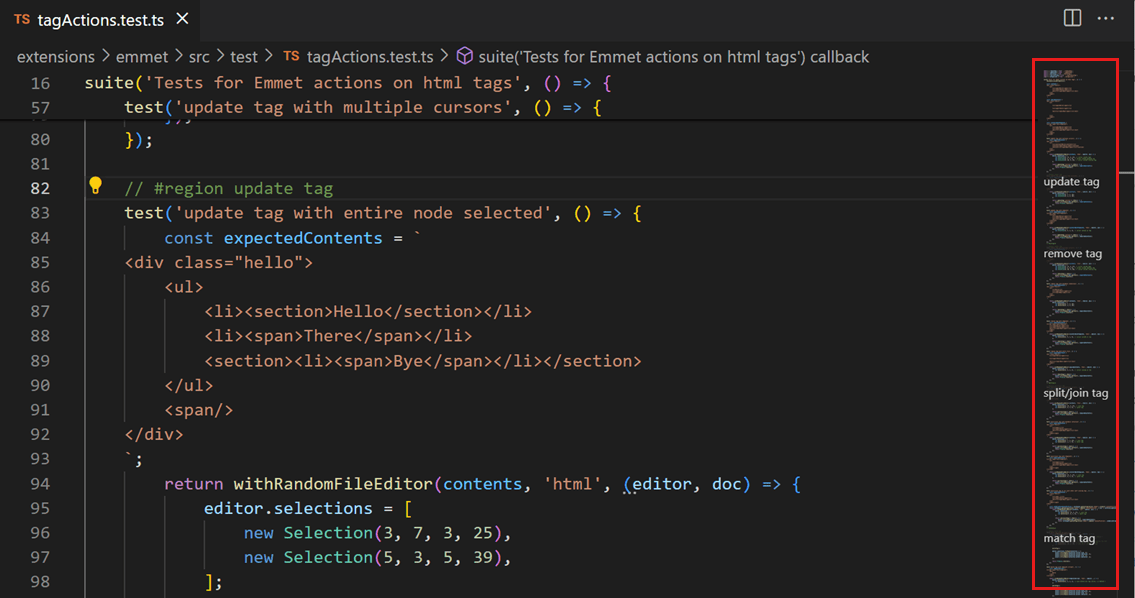Screen dimensions: 1135x598
Task: Click the <span/> tag on line 91
Action: (198, 410)
